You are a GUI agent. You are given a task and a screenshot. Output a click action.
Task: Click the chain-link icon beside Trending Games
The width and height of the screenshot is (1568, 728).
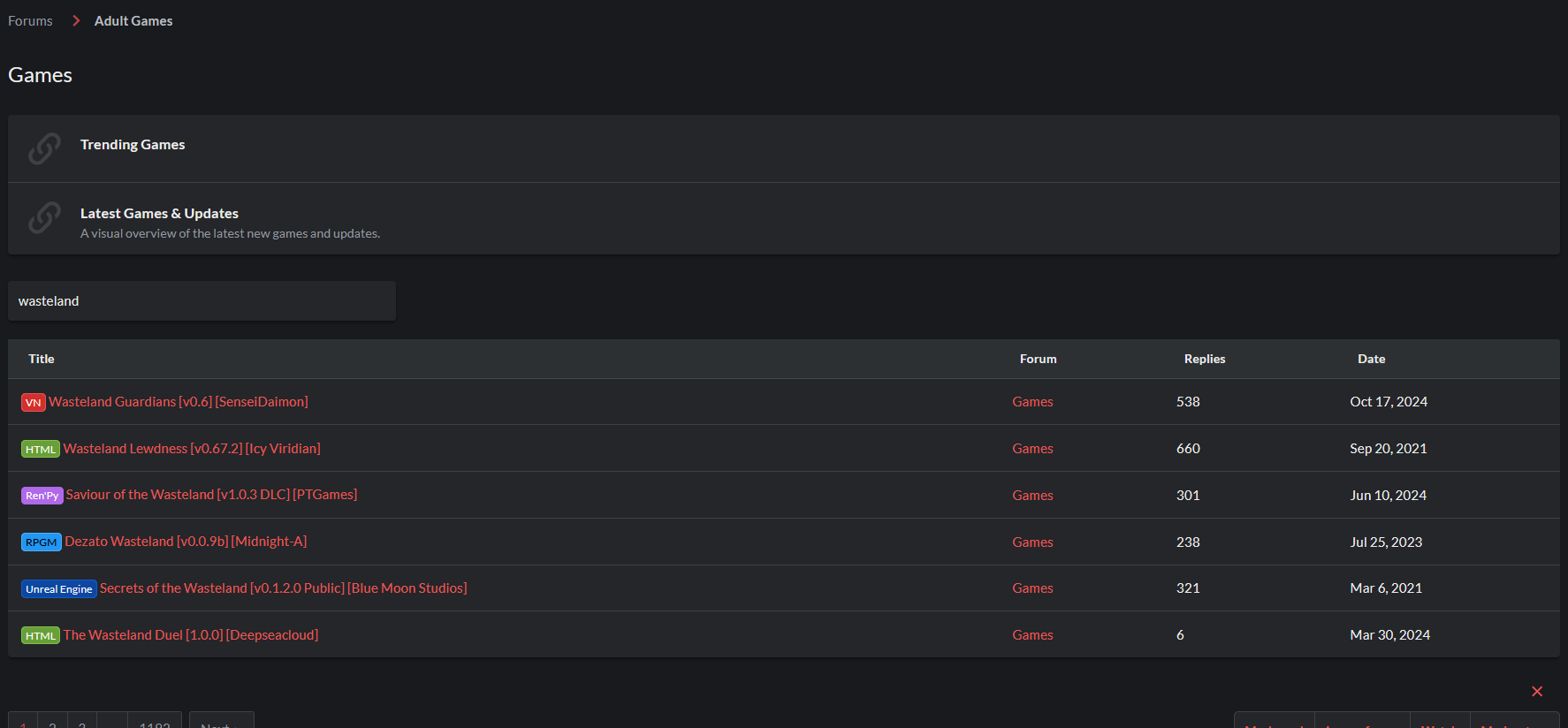(x=44, y=148)
